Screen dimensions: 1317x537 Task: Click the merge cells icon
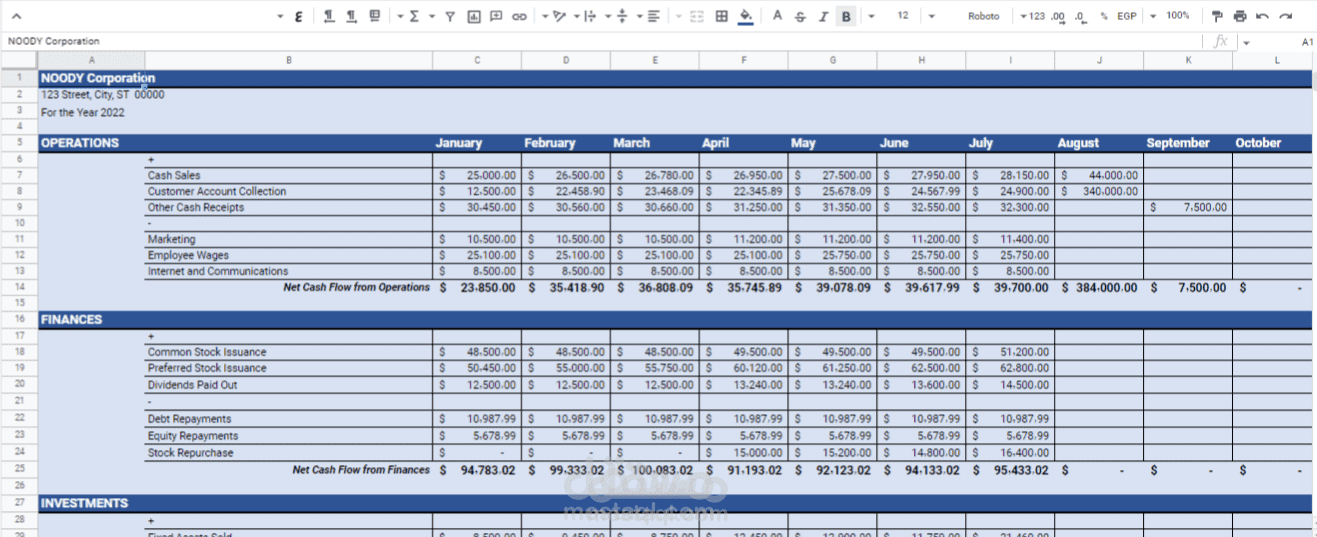coord(697,16)
